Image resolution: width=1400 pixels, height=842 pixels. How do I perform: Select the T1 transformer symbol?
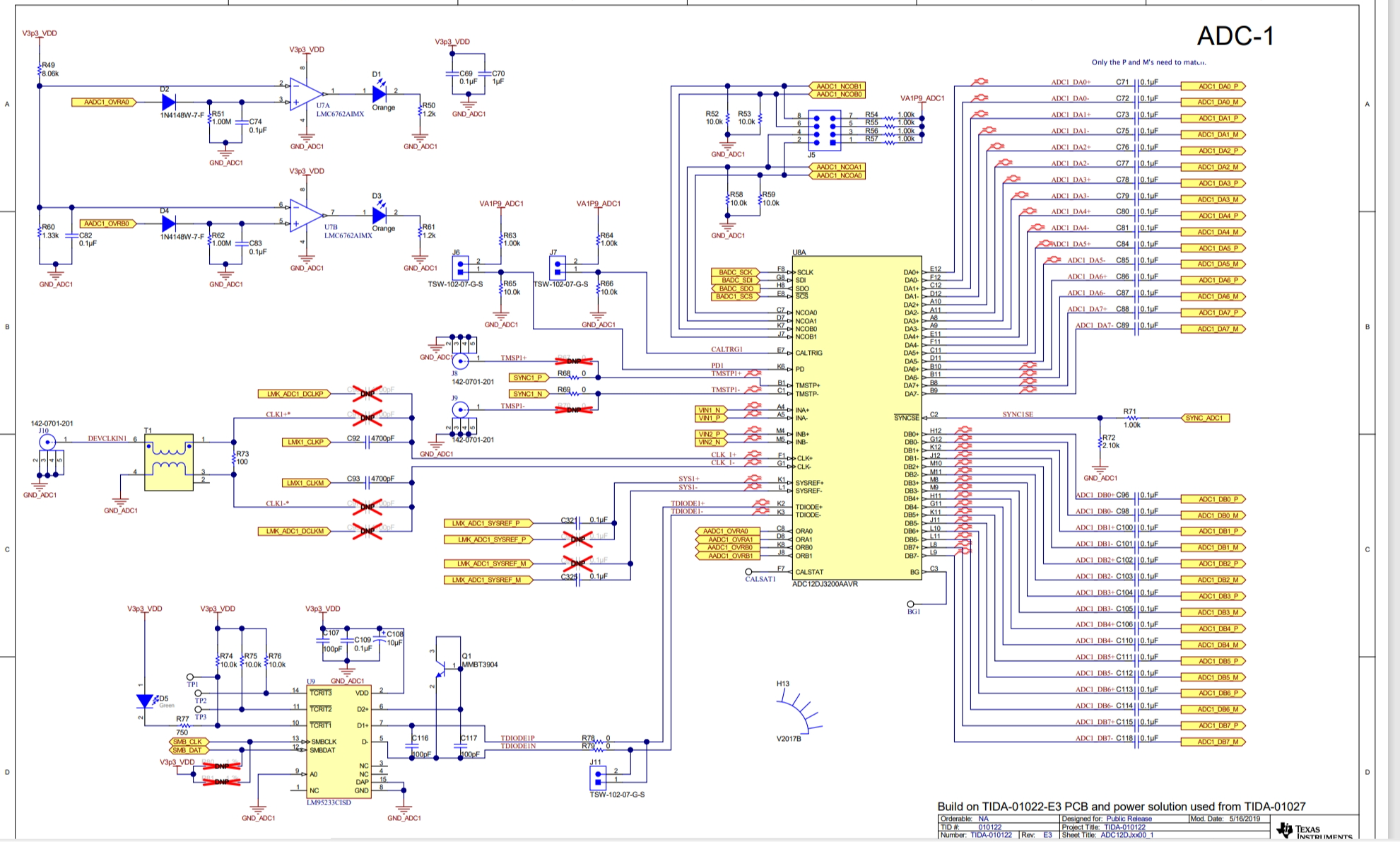click(168, 462)
